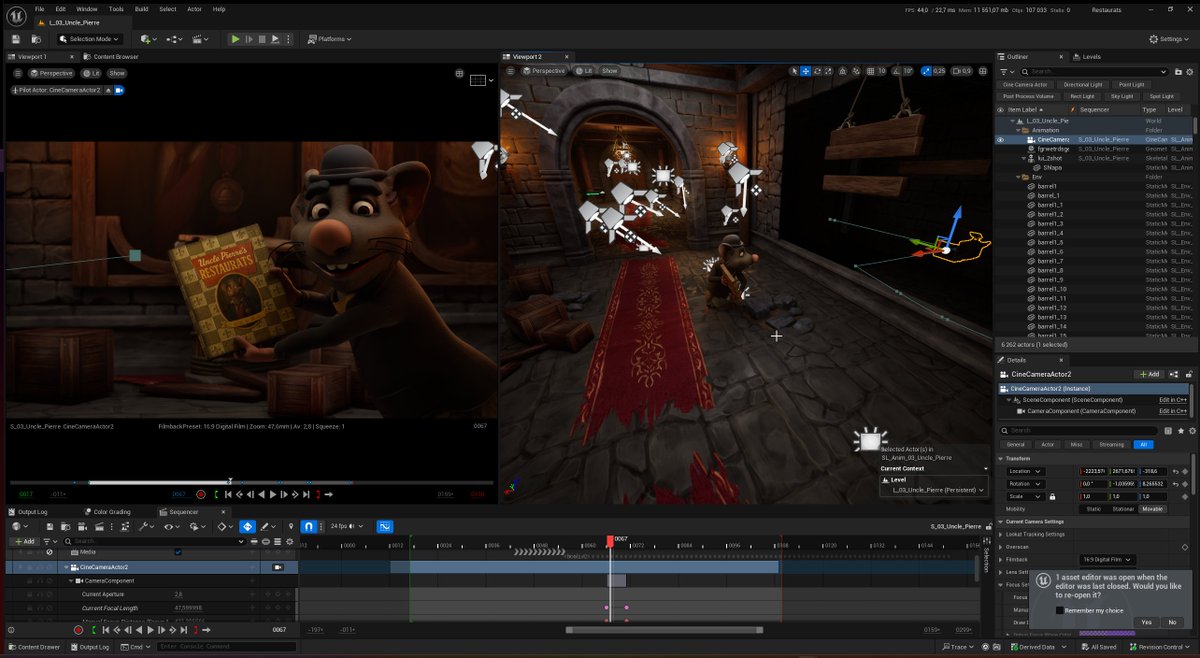
Task: Toggle rotation snapping angle icon in Viewport 2
Action: click(x=898, y=71)
